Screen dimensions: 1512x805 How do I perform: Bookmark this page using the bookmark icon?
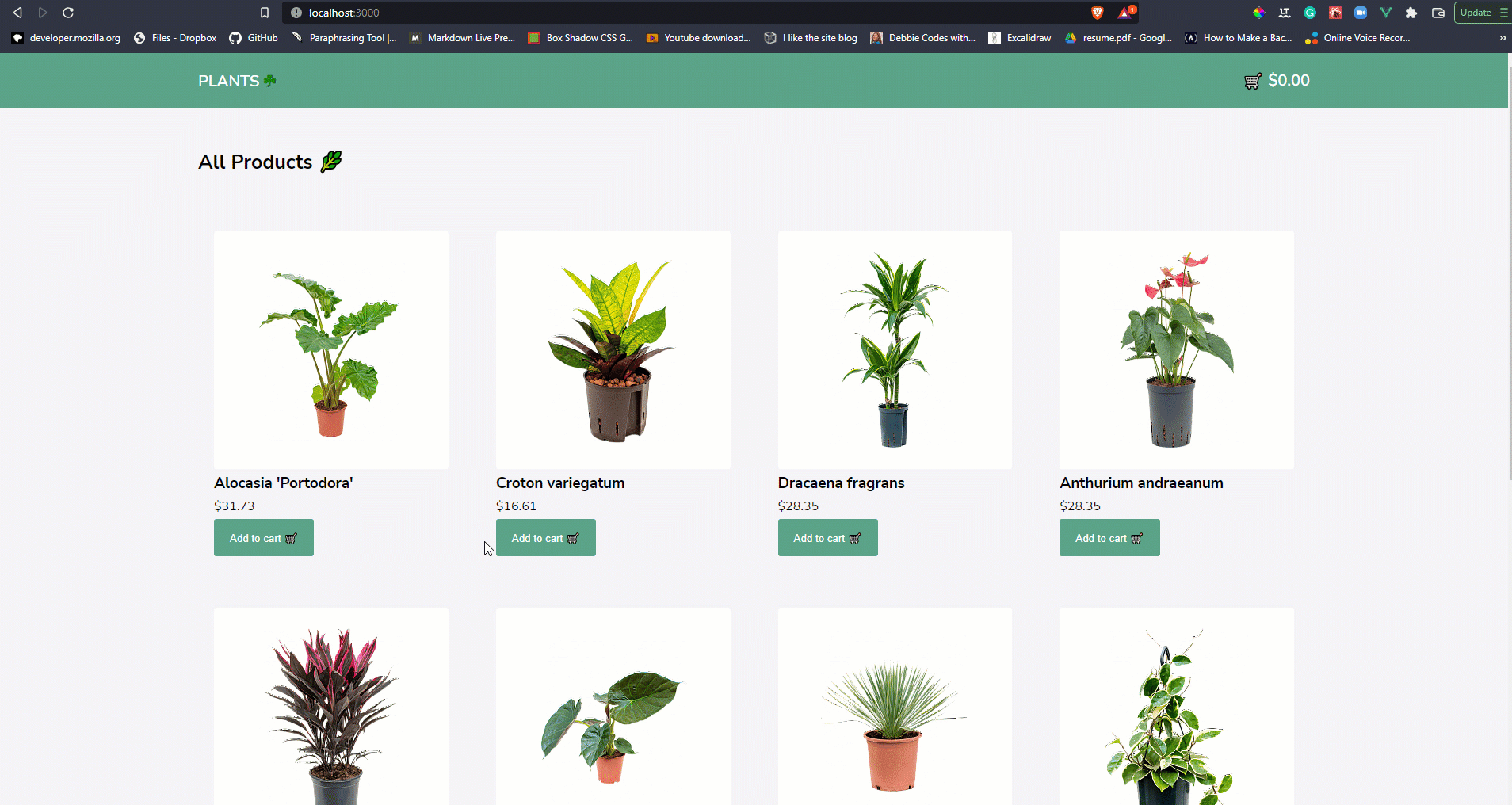(265, 13)
